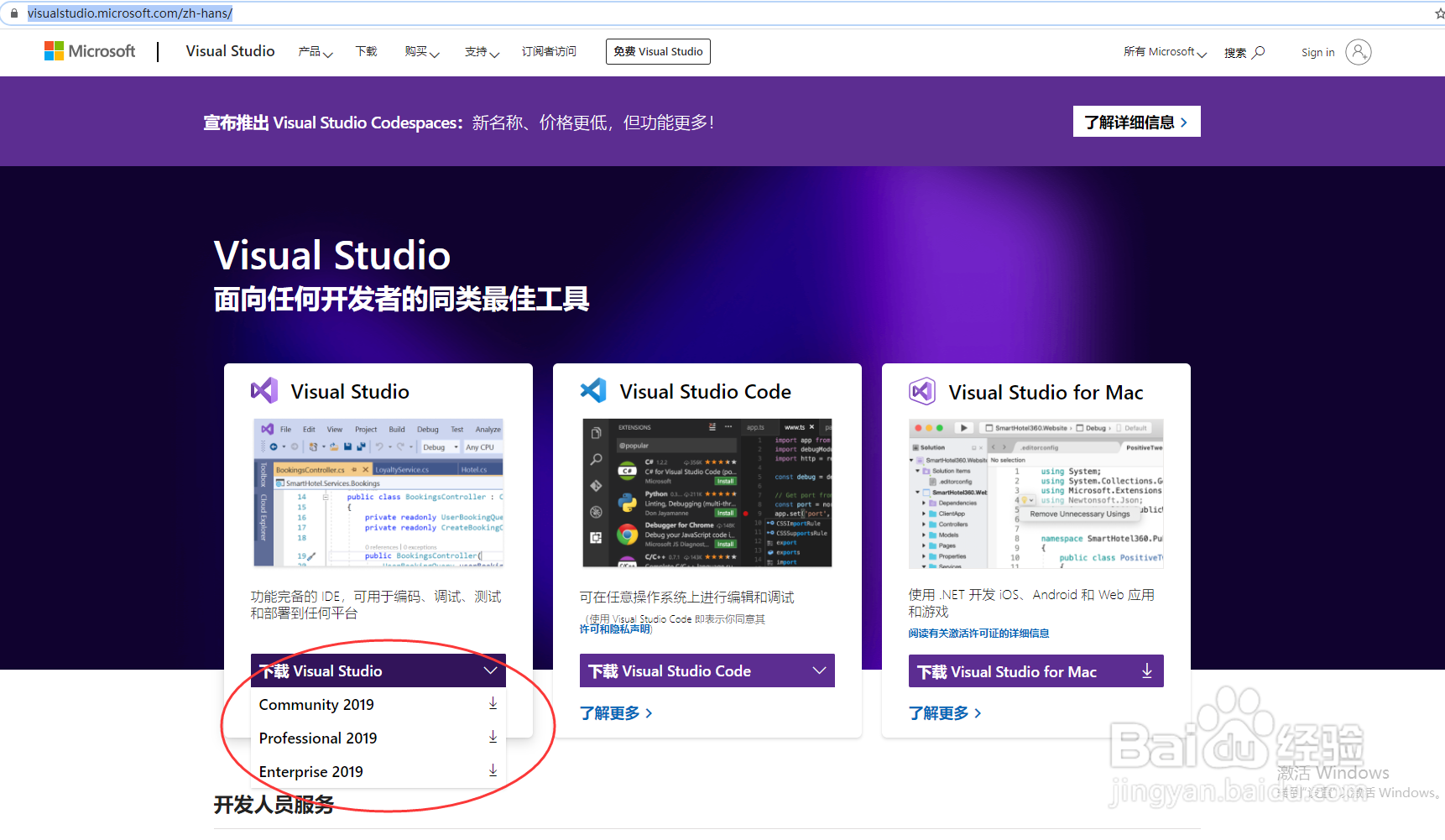This screenshot has width=1445, height=840.
Task: Select Community 2019 download option
Action: pos(378,704)
